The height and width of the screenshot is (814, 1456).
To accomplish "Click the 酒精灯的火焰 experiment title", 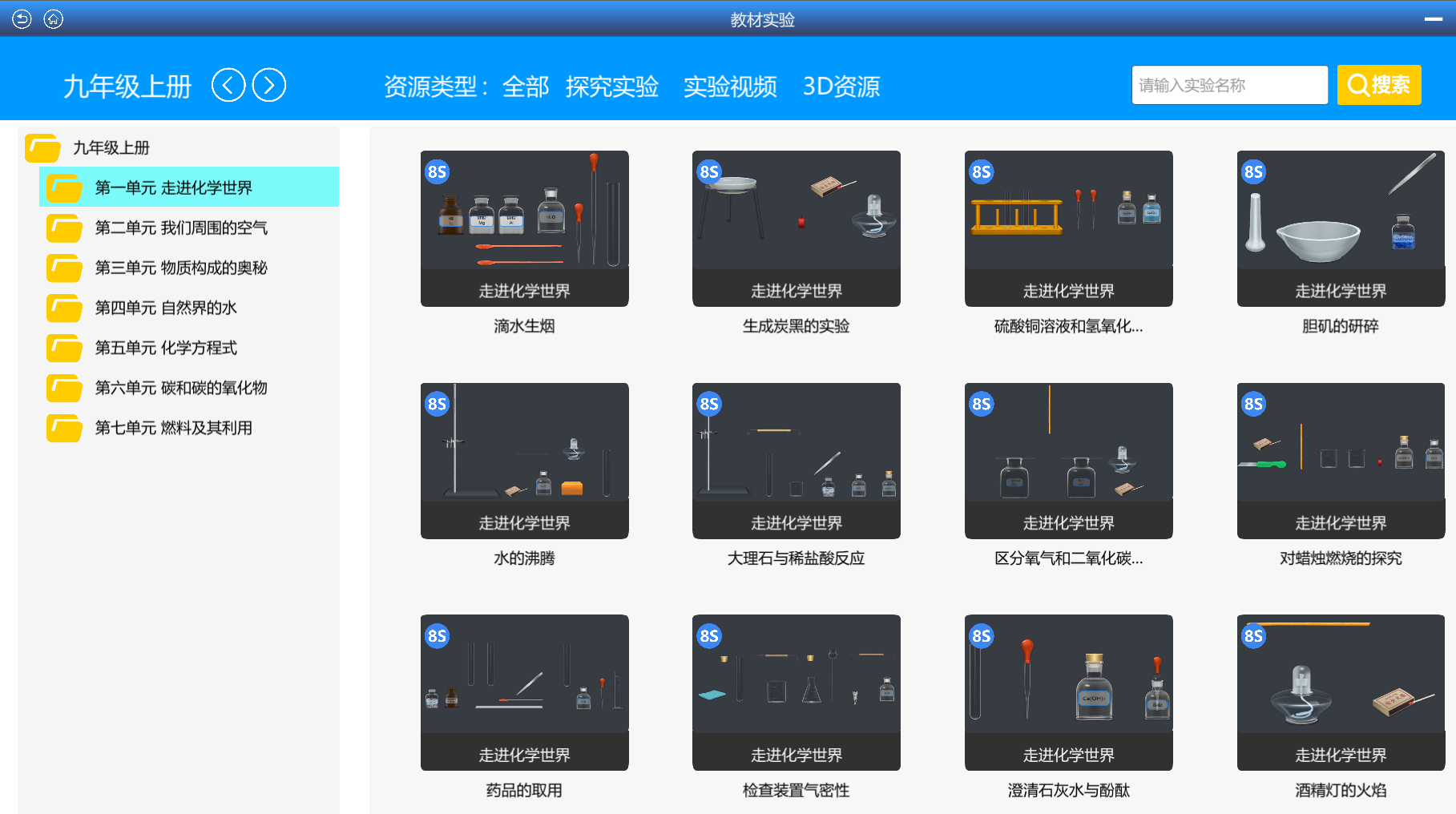I will click(x=1340, y=790).
